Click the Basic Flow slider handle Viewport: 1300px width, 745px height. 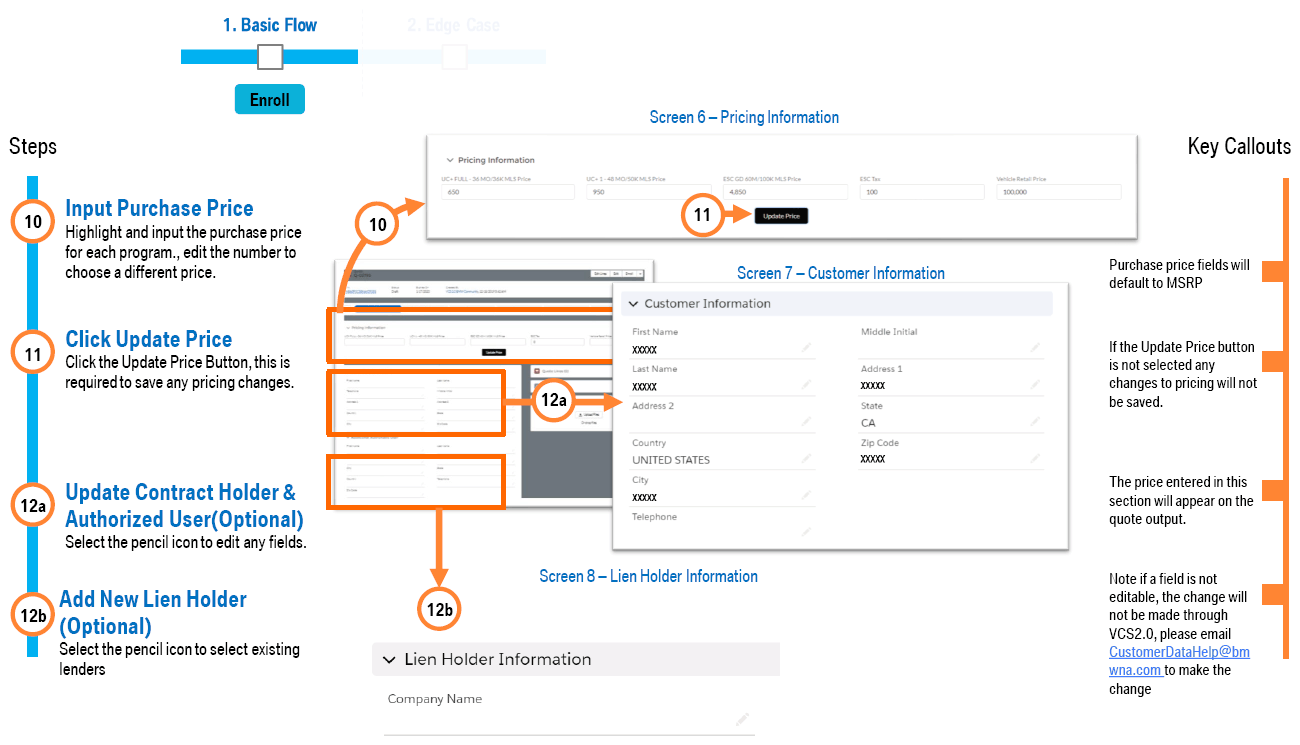[269, 57]
